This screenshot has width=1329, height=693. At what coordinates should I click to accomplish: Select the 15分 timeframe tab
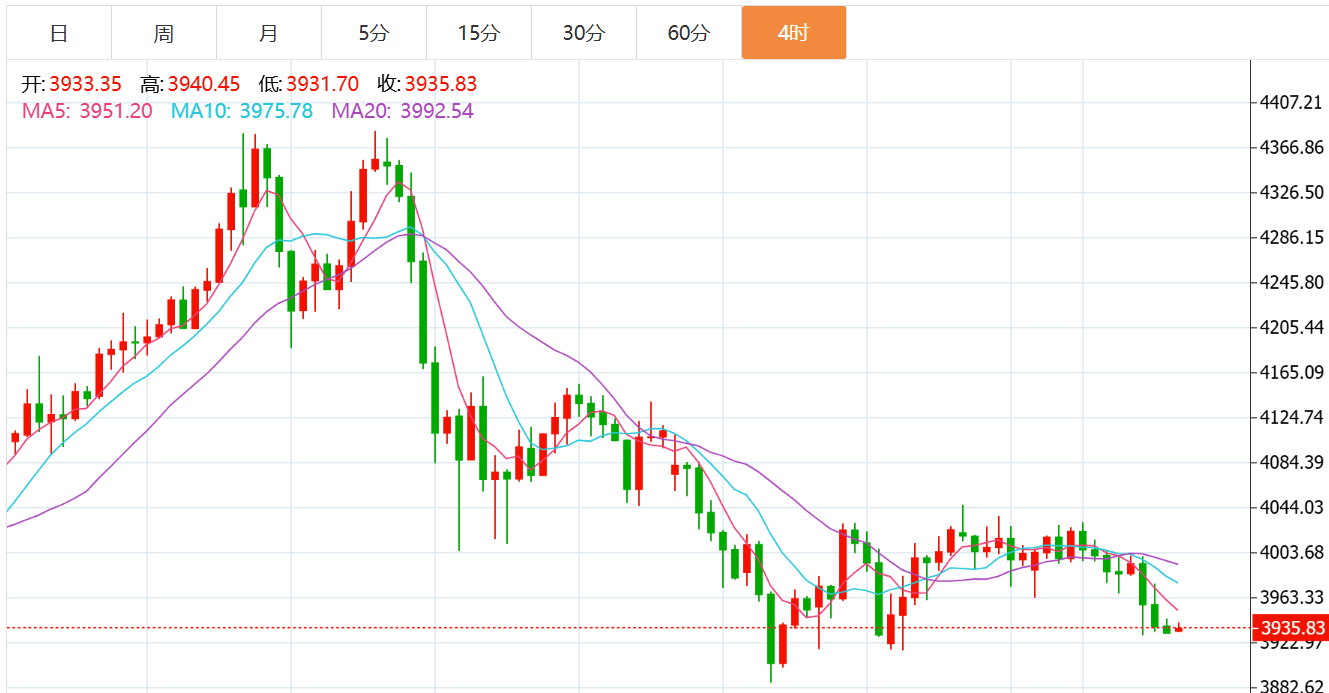[479, 33]
